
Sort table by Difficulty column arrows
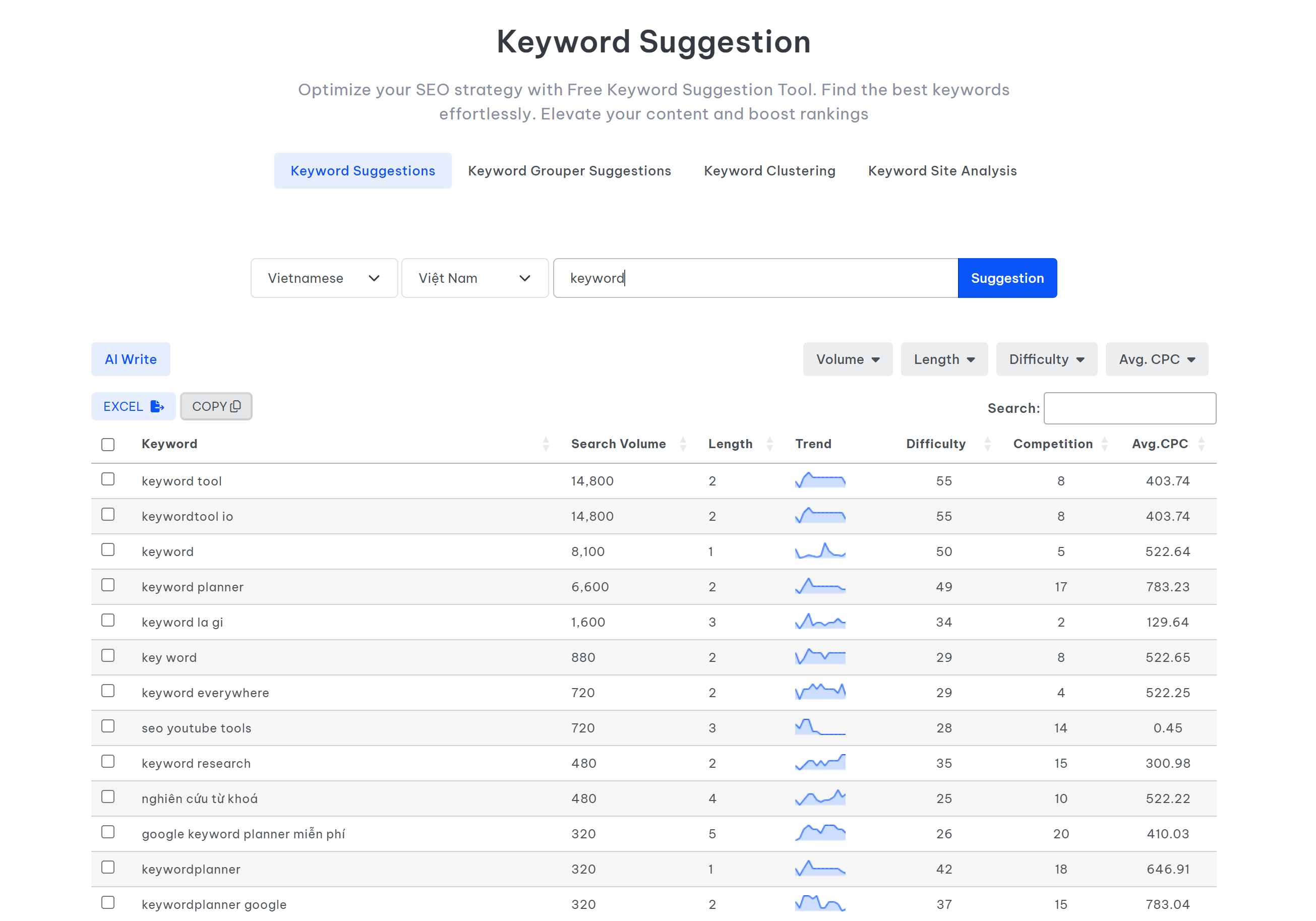click(987, 444)
